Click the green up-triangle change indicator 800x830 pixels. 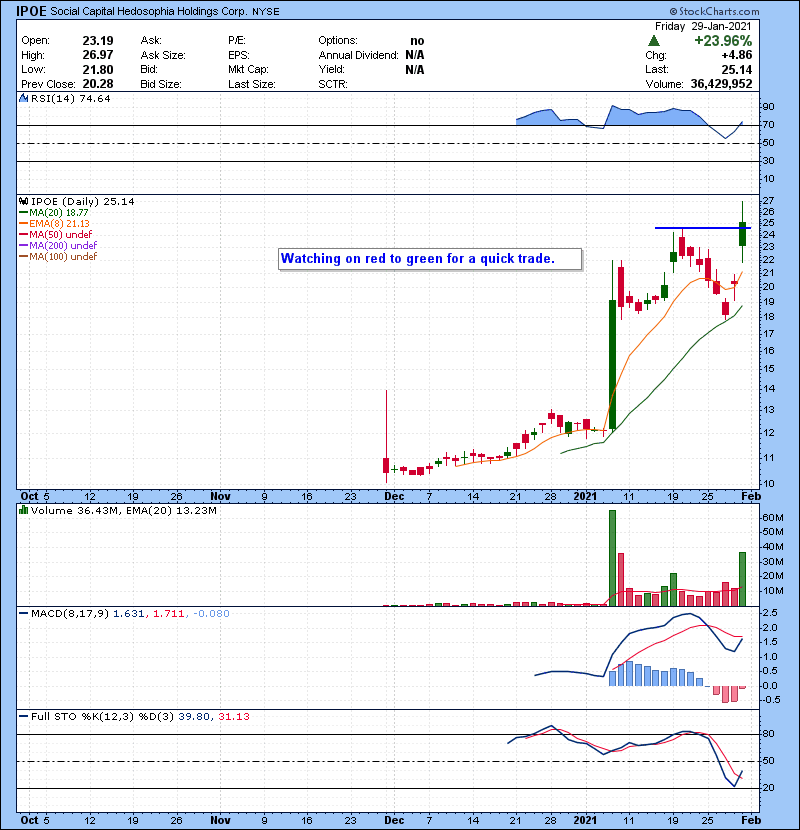tap(654, 41)
